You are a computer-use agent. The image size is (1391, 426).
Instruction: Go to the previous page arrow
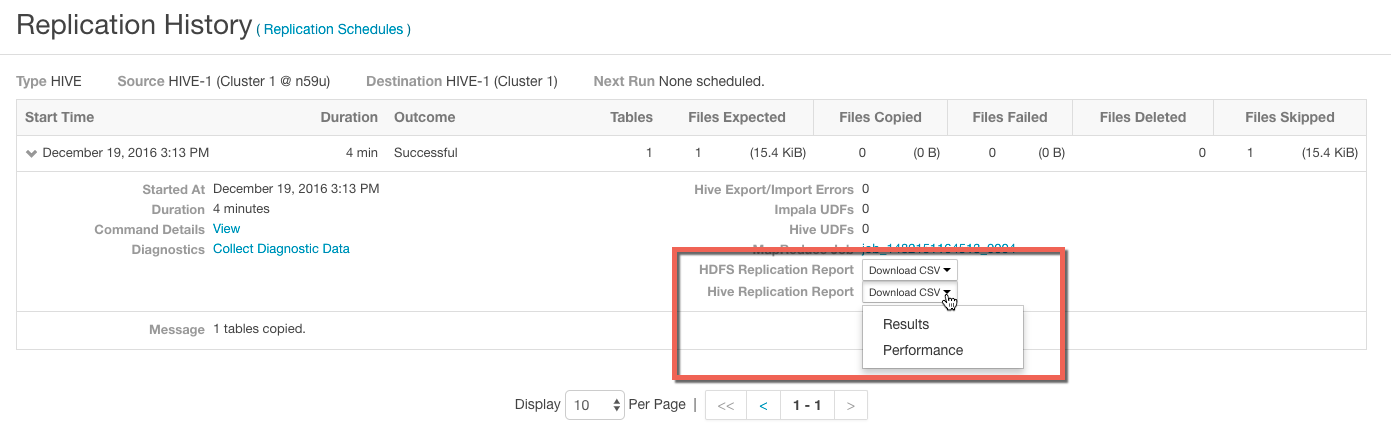click(x=763, y=406)
